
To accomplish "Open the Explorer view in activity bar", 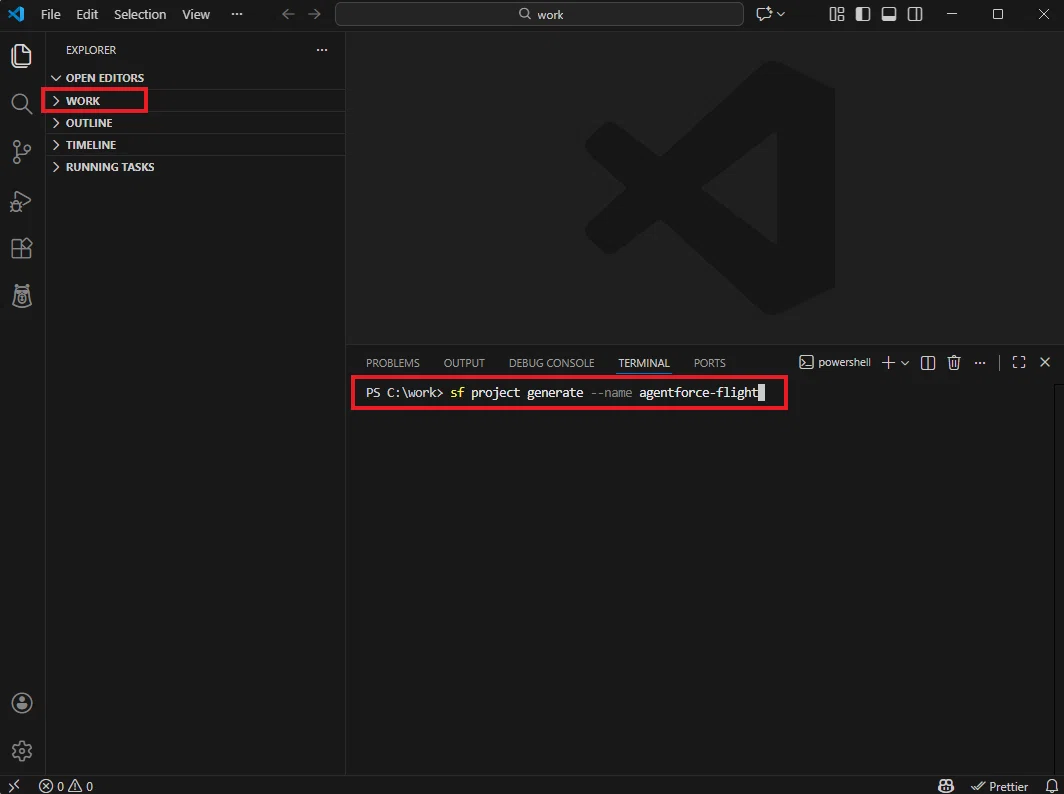I will [22, 56].
